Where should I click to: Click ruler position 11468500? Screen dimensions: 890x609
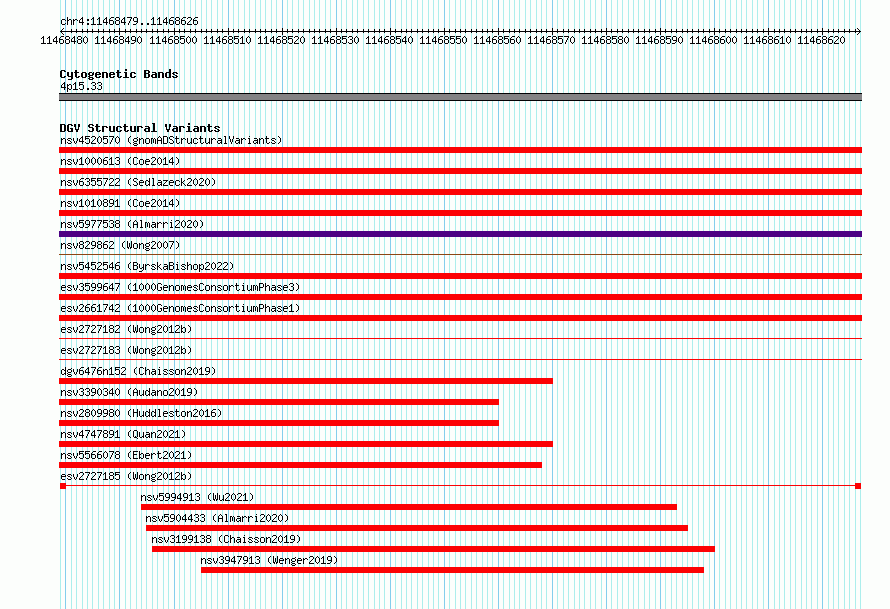tap(173, 40)
